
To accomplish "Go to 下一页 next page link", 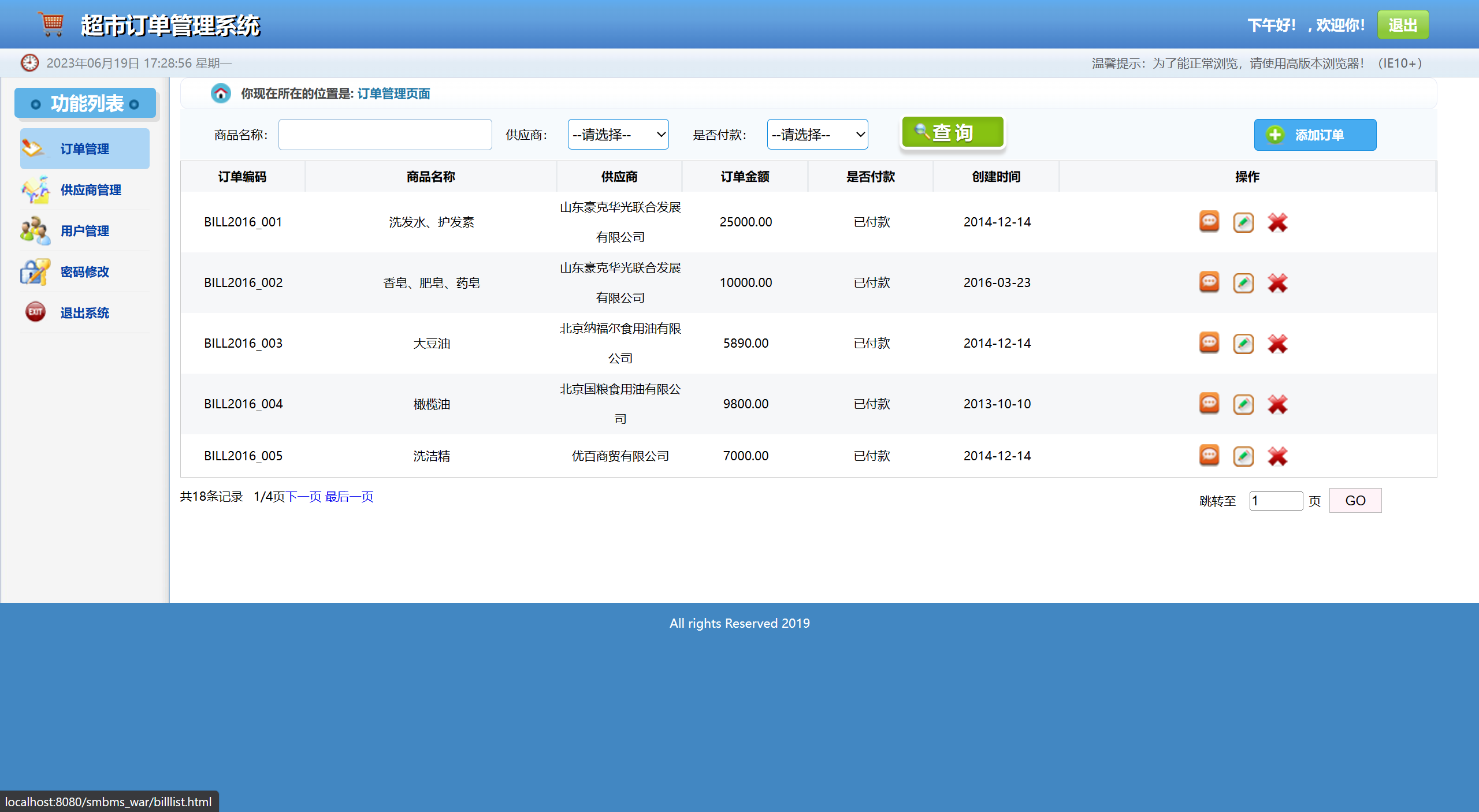I will 303,497.
